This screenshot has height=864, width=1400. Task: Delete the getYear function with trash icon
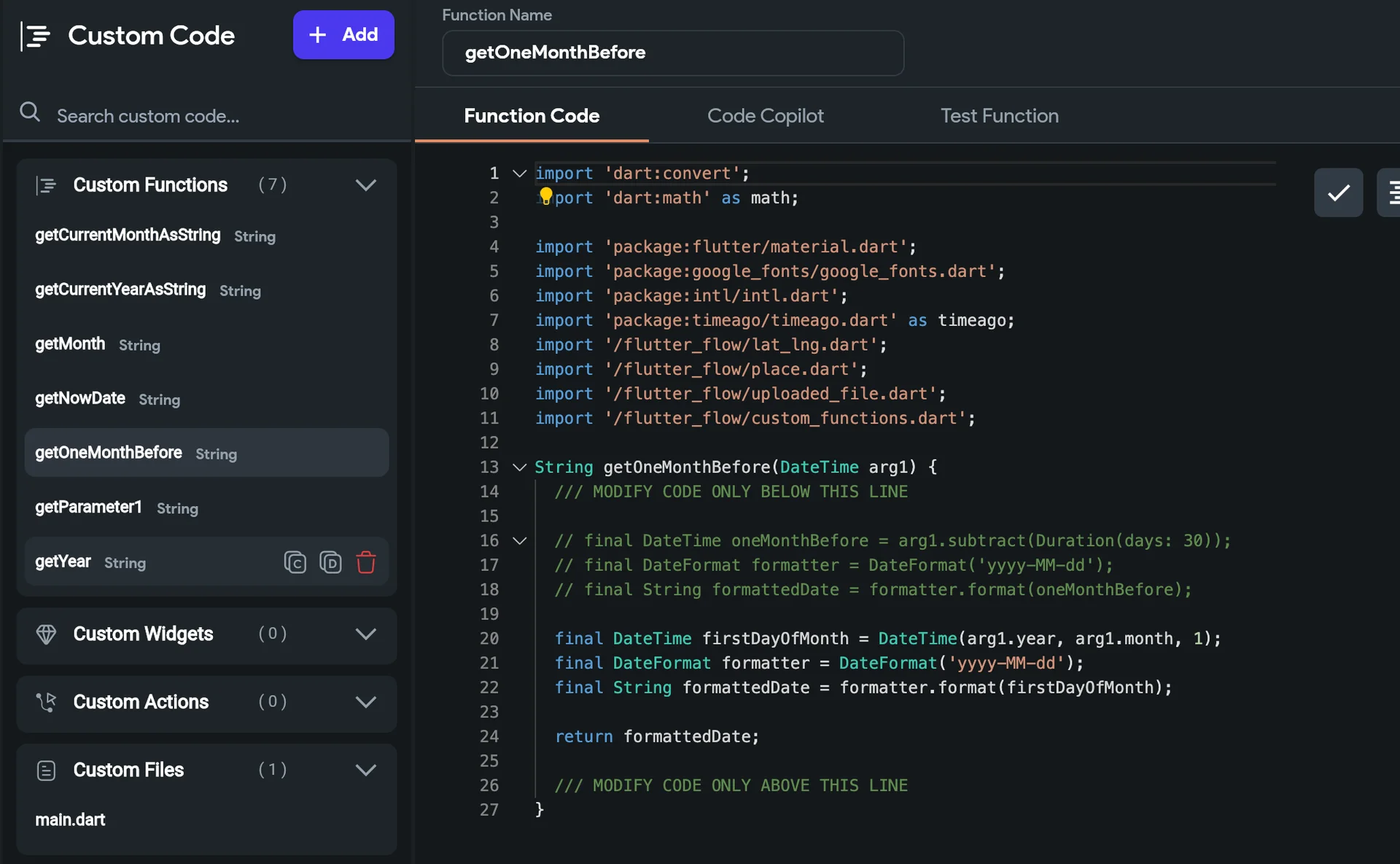pos(366,562)
